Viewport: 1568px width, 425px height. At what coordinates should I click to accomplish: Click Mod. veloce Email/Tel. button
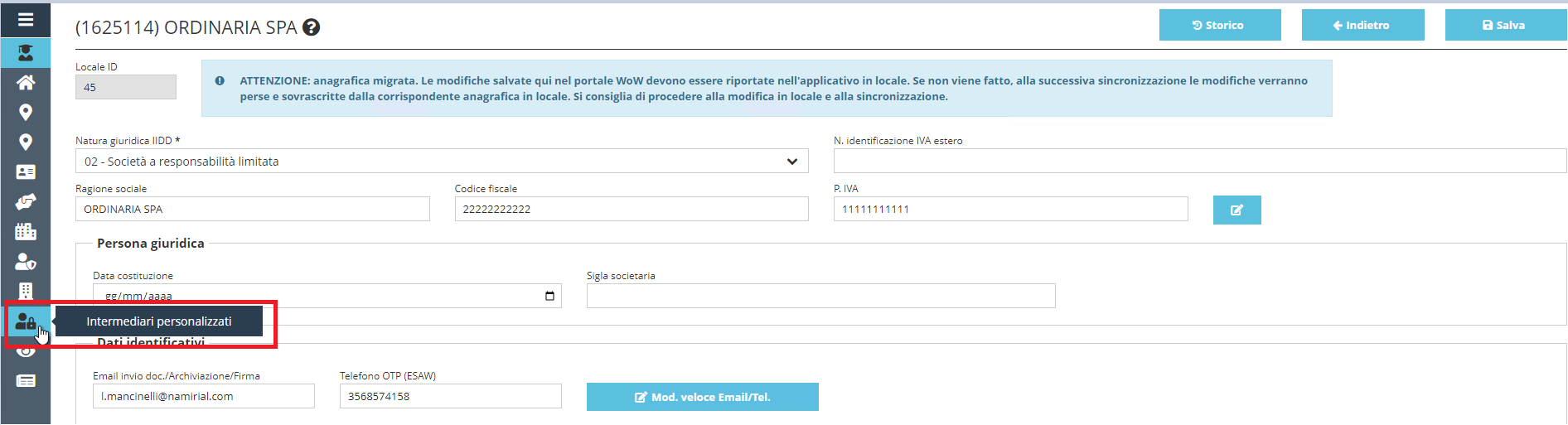(703, 397)
